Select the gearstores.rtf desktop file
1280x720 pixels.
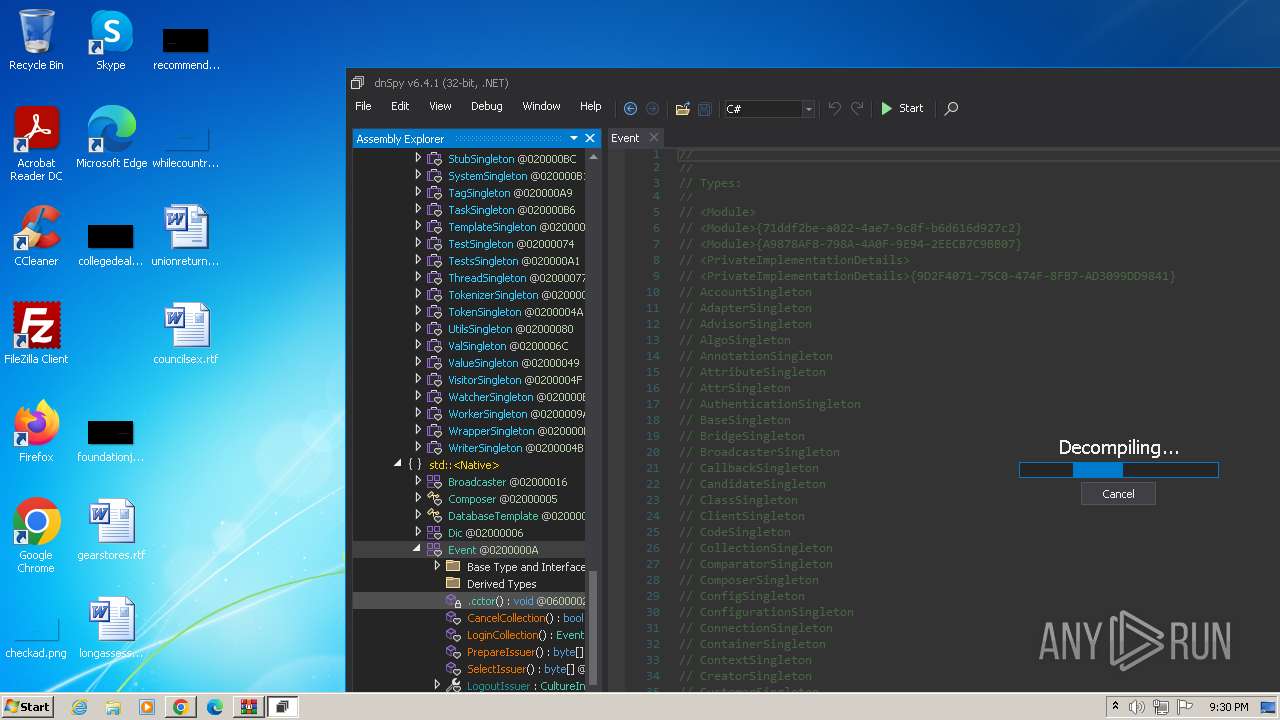(x=111, y=530)
